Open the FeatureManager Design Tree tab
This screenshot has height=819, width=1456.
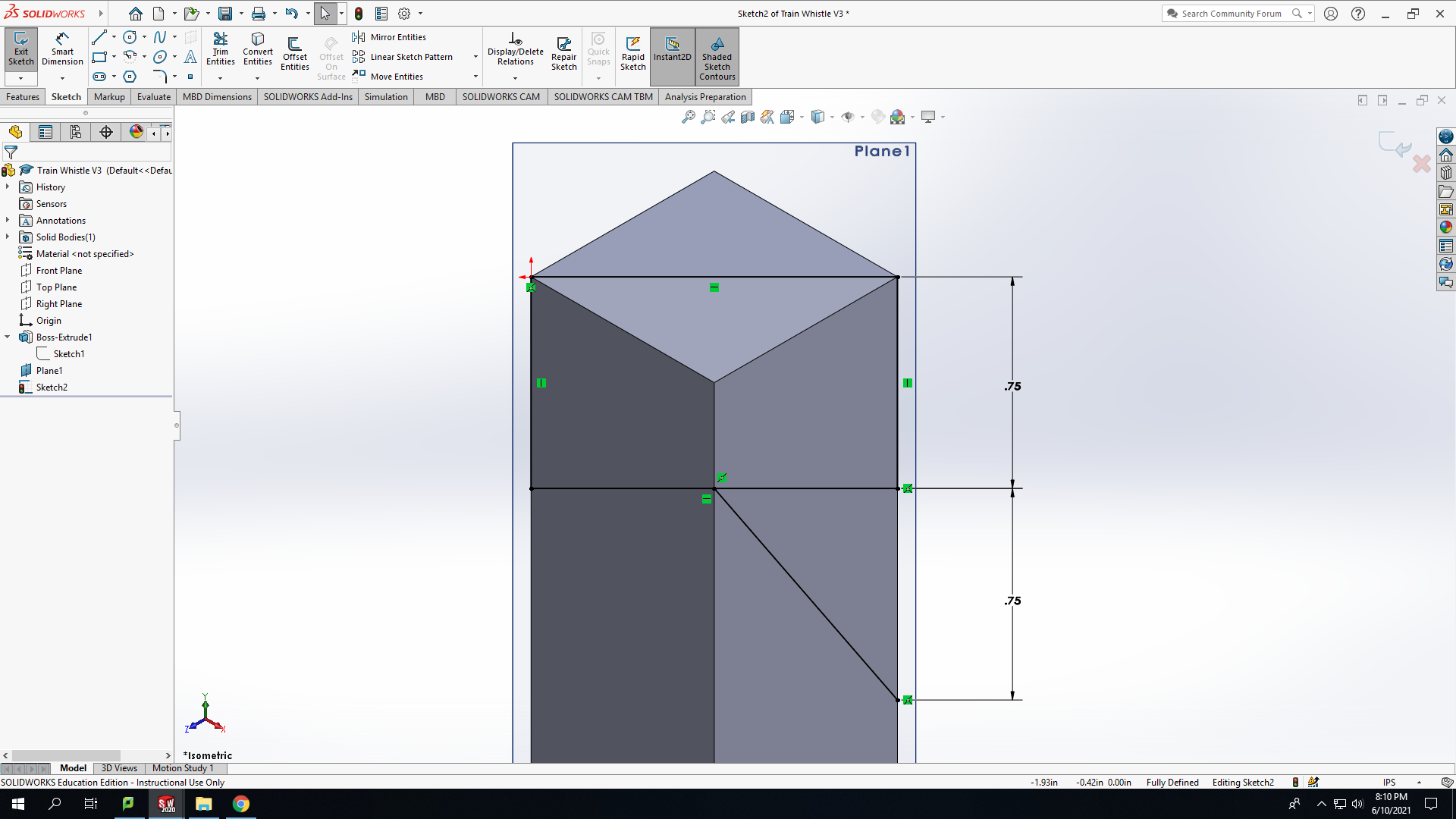15,132
